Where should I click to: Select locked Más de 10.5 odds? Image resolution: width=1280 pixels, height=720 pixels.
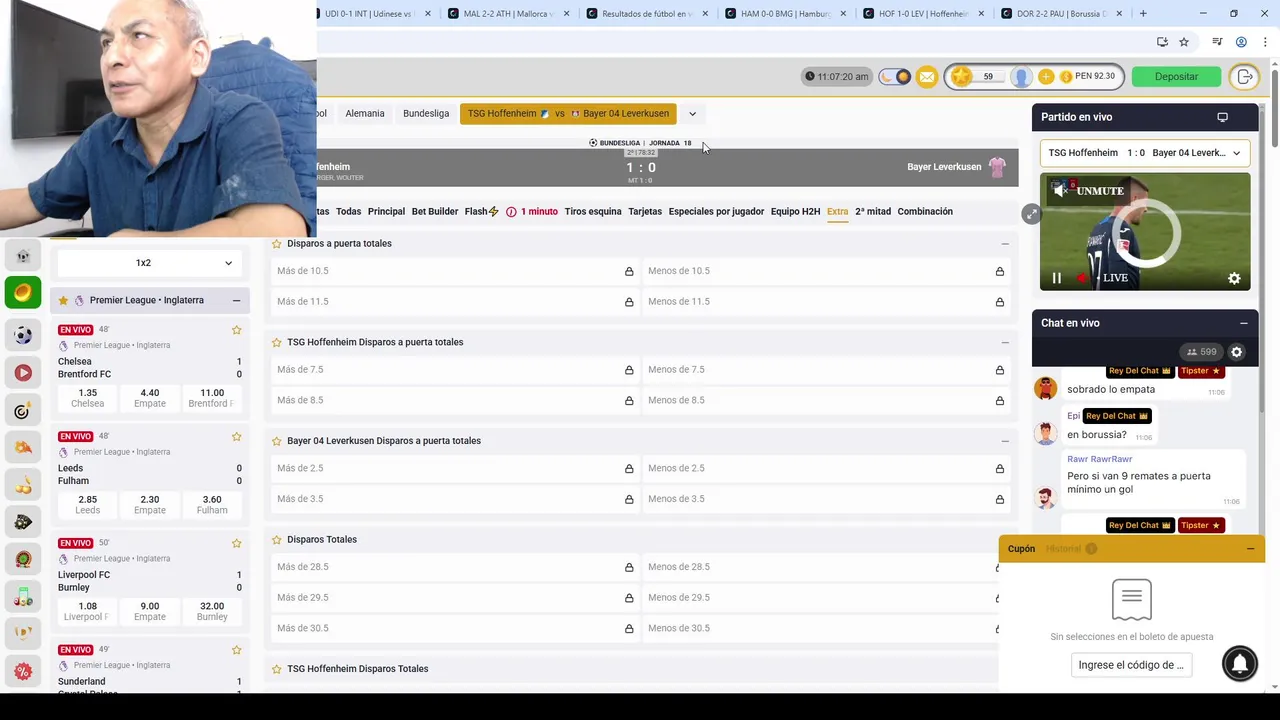pyautogui.click(x=455, y=271)
